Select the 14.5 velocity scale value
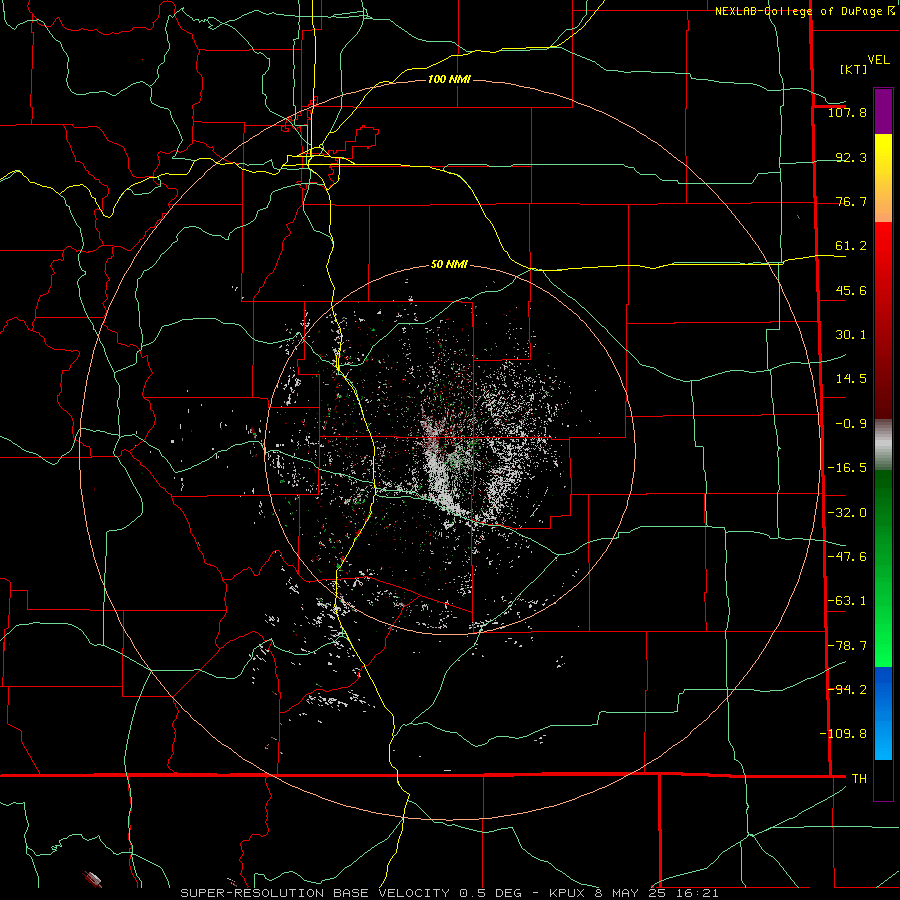The width and height of the screenshot is (900, 900). tap(851, 379)
